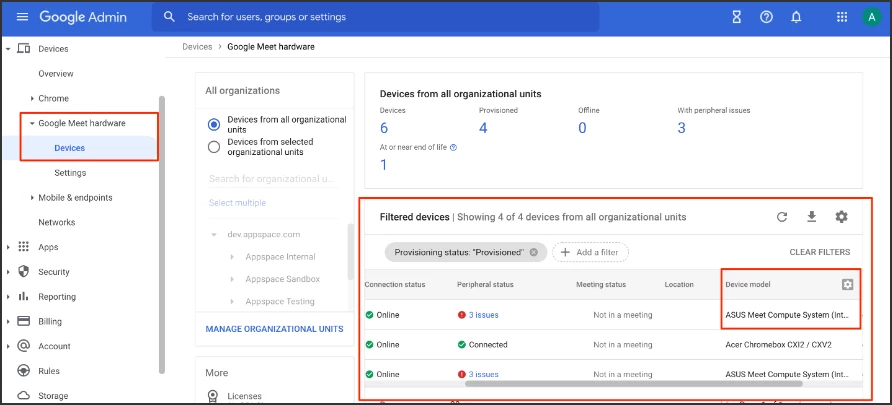Select Devices from all organizational units

(x=214, y=125)
